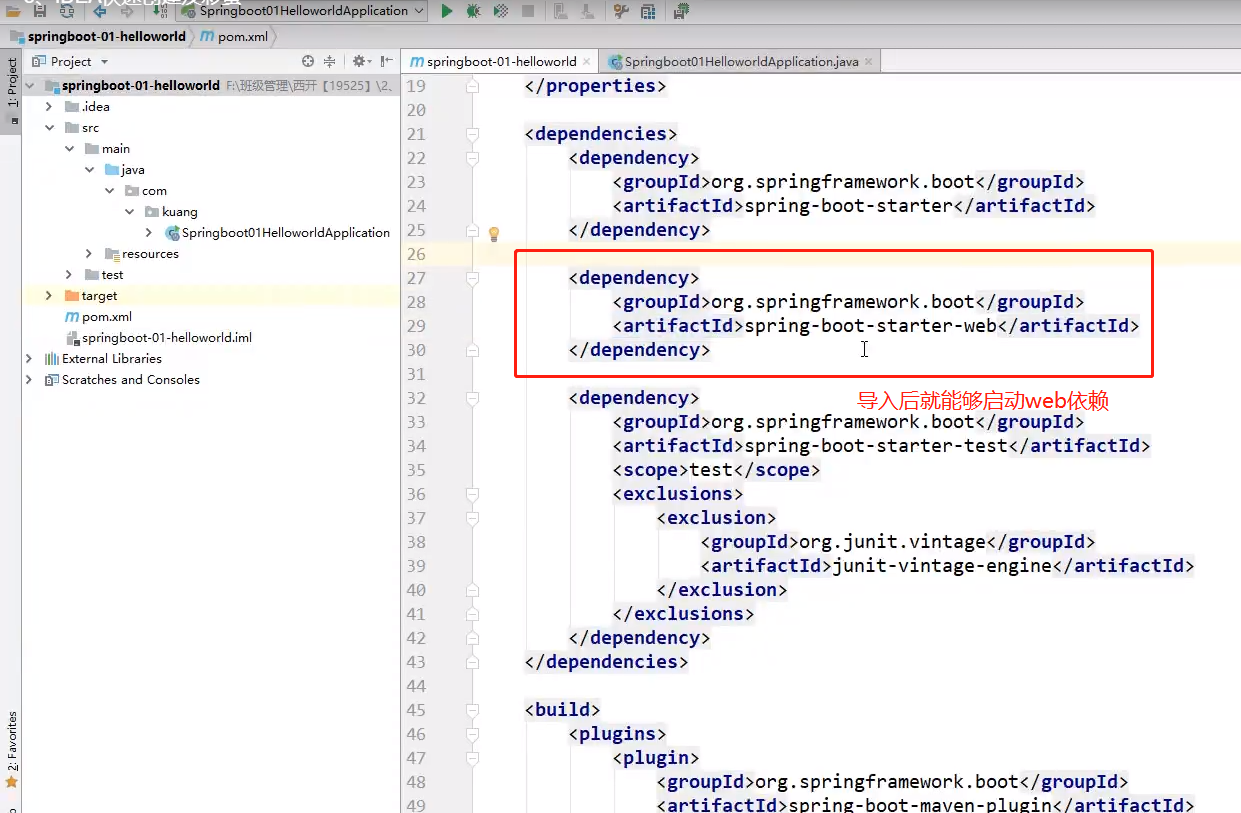This screenshot has height=813, width=1241.
Task: Start the Debug bug icon
Action: tap(473, 11)
